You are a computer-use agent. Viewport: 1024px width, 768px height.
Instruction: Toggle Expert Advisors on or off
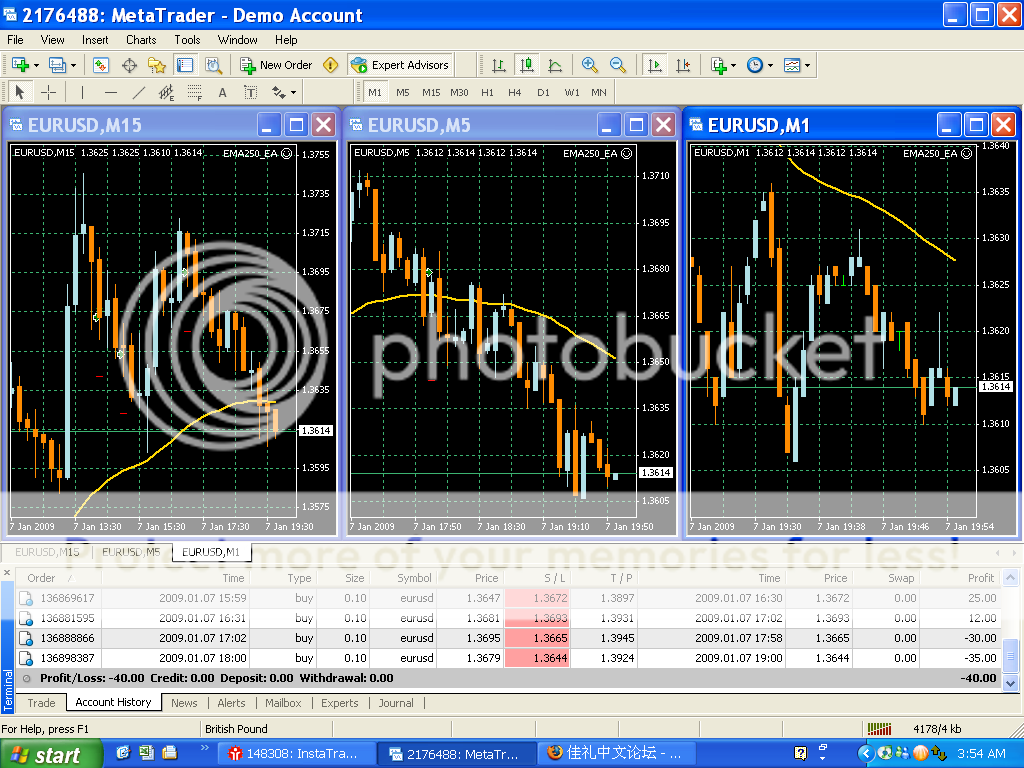(x=400, y=65)
